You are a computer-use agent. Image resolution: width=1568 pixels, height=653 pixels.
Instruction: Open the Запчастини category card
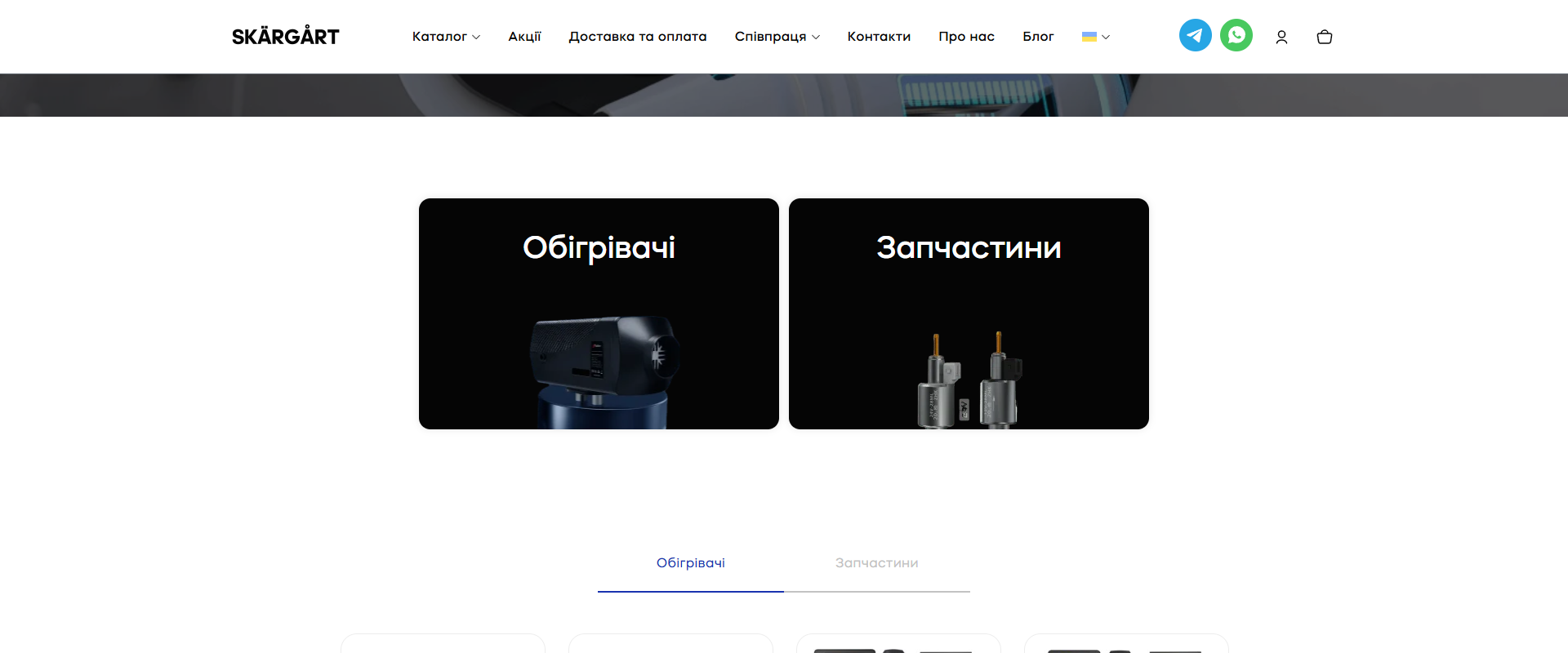pos(969,313)
